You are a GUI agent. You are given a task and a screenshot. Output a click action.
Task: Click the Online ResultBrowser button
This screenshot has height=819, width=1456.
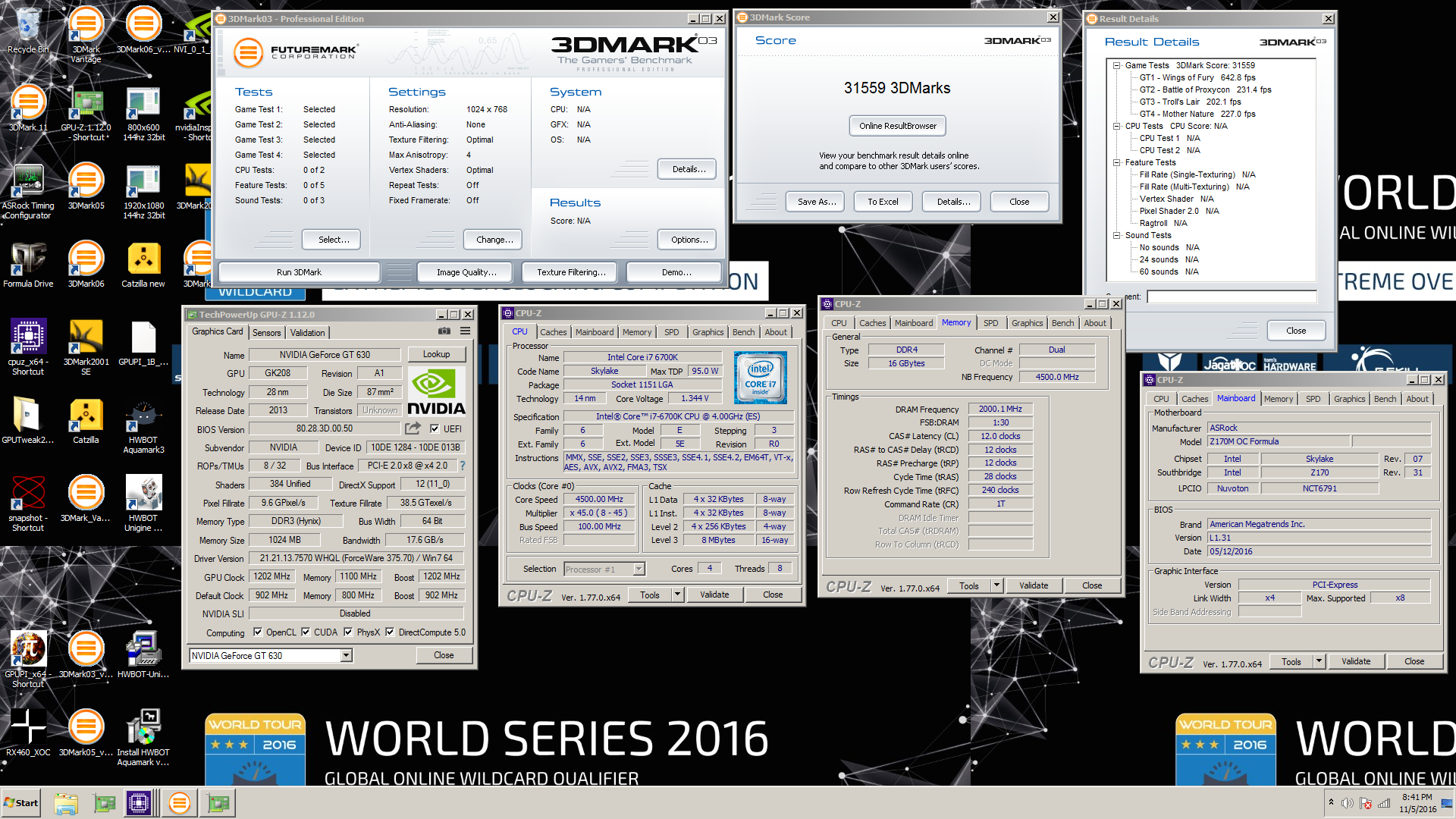[x=898, y=126]
